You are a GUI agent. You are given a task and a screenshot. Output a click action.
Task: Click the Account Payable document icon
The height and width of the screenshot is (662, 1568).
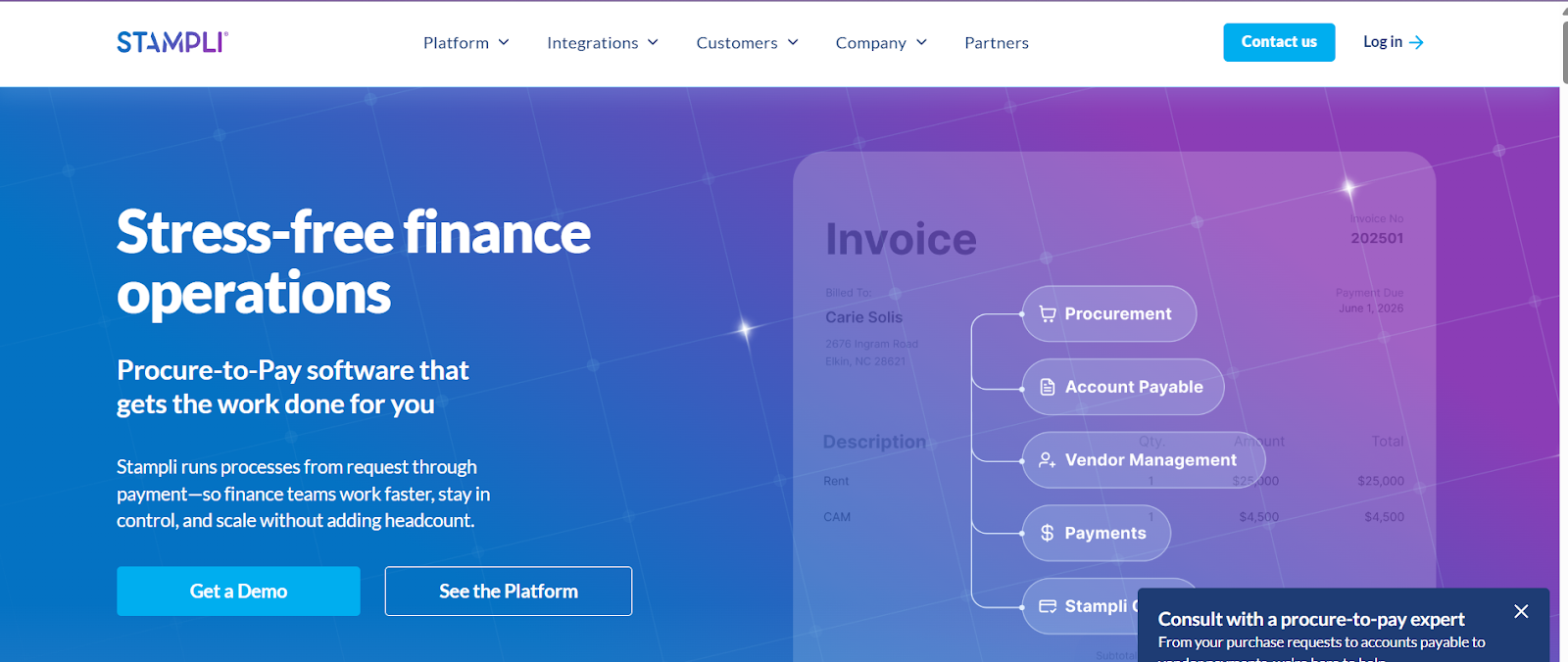click(x=1048, y=387)
